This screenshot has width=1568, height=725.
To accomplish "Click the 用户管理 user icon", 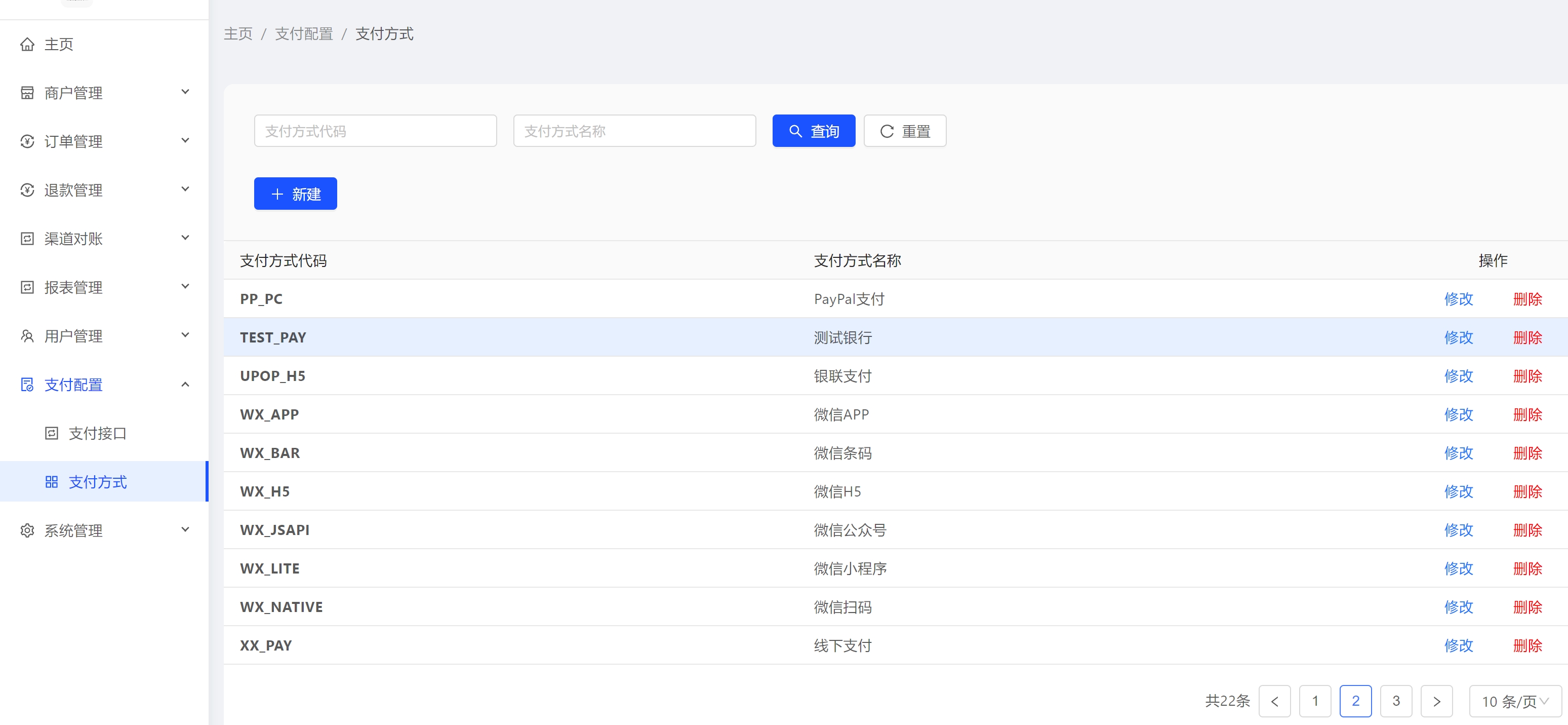I will coord(27,336).
